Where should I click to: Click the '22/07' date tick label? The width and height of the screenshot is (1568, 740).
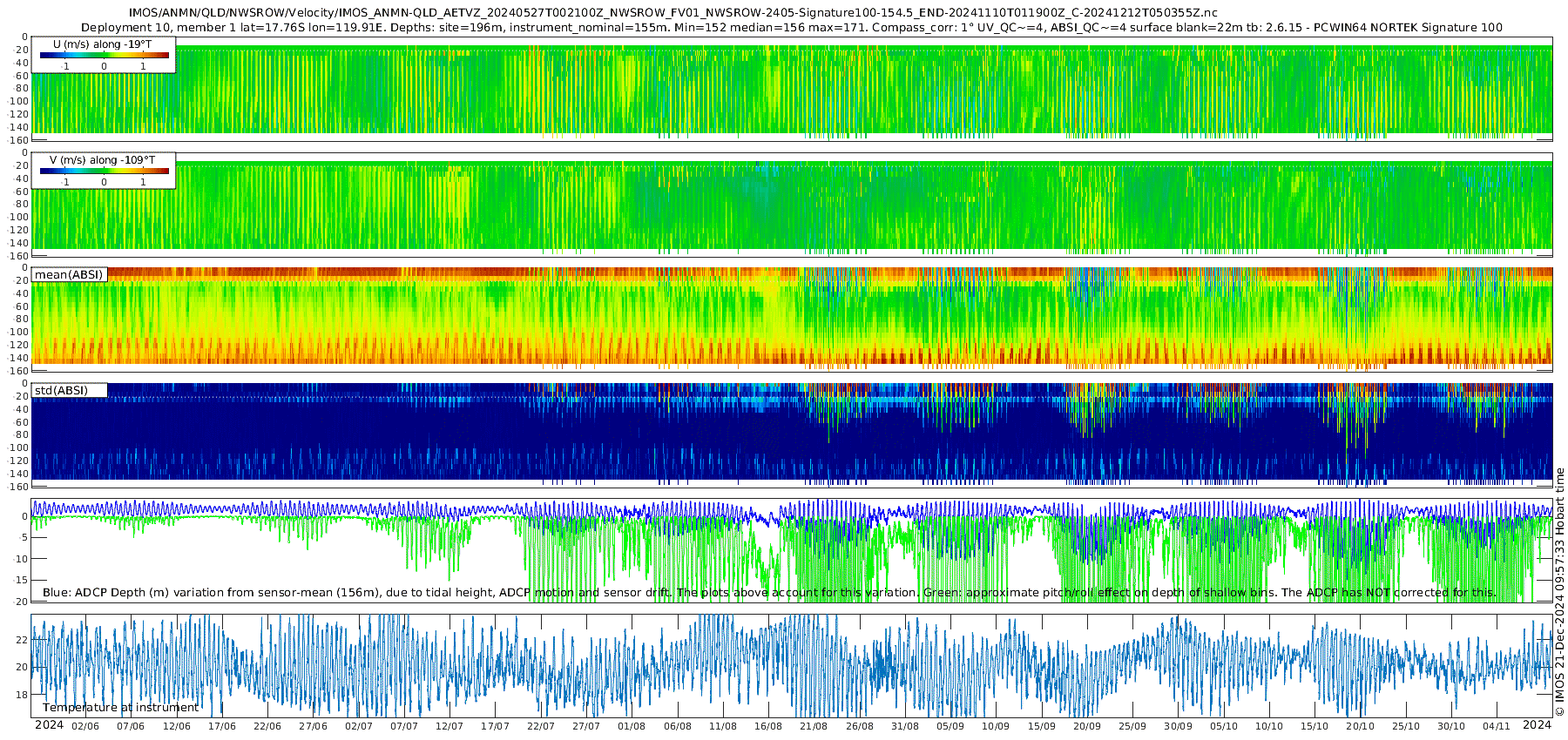[541, 726]
